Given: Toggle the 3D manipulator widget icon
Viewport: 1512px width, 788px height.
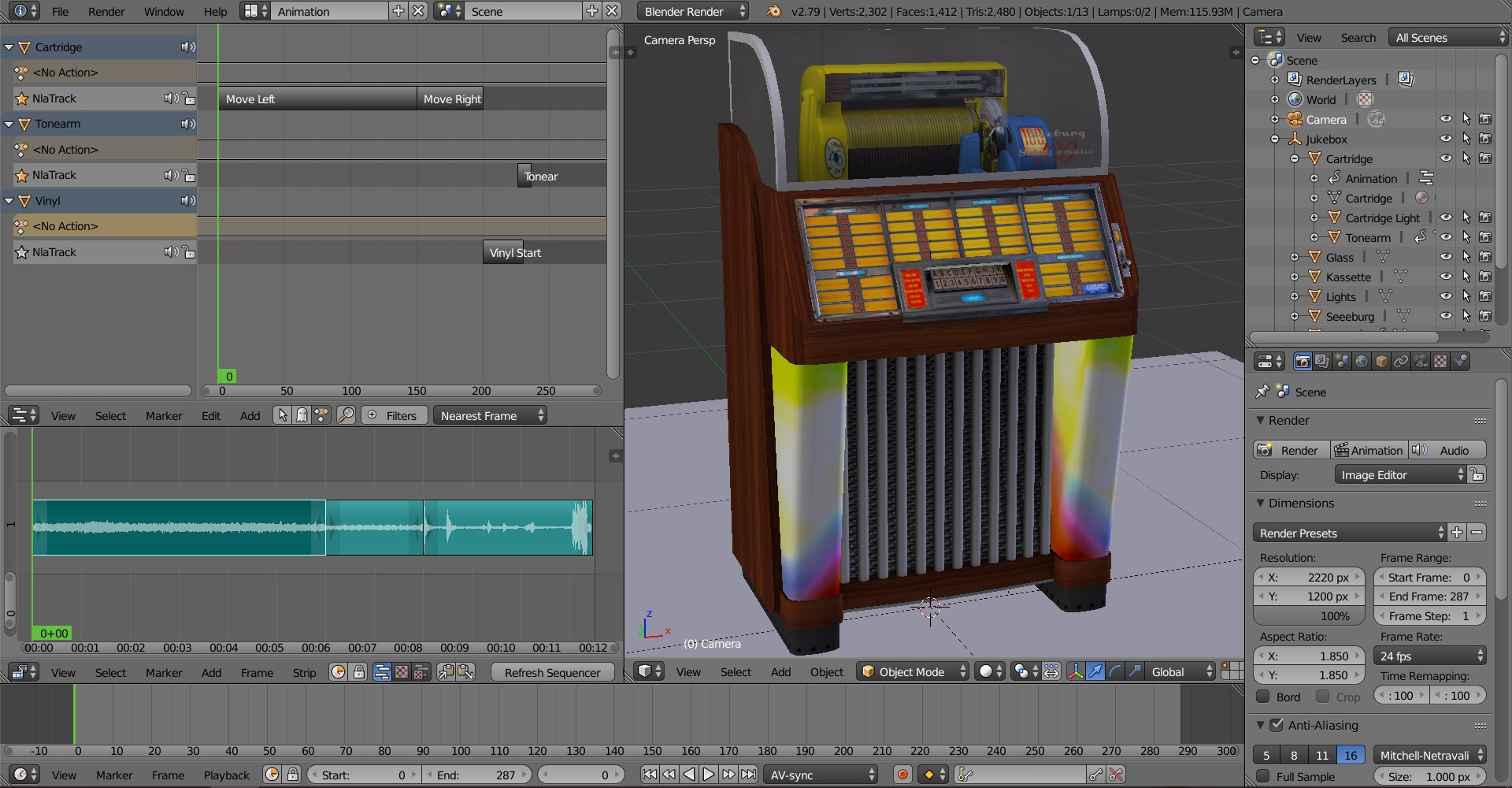Looking at the screenshot, I should [1075, 671].
